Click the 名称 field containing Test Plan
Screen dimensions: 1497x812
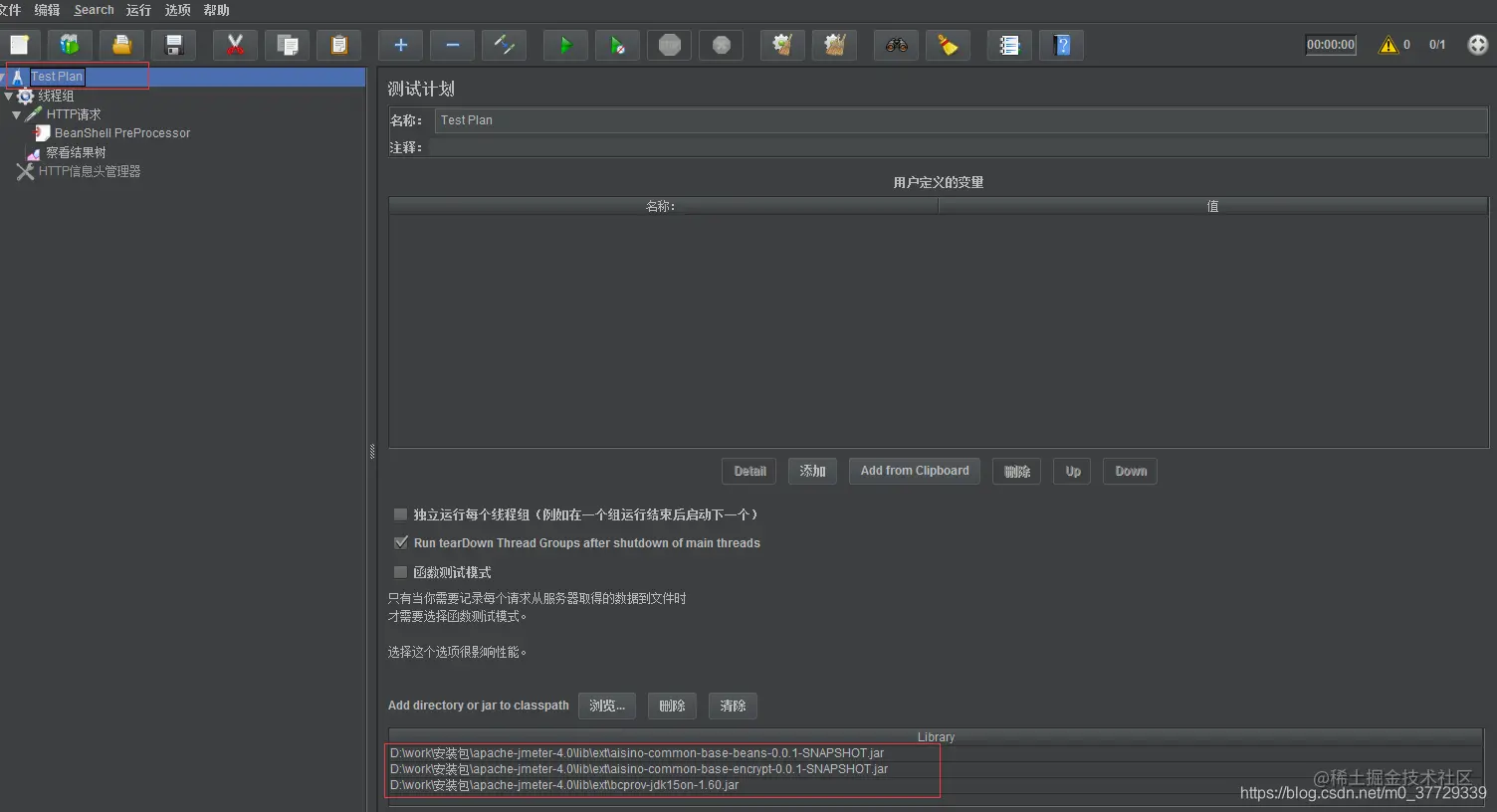(961, 120)
